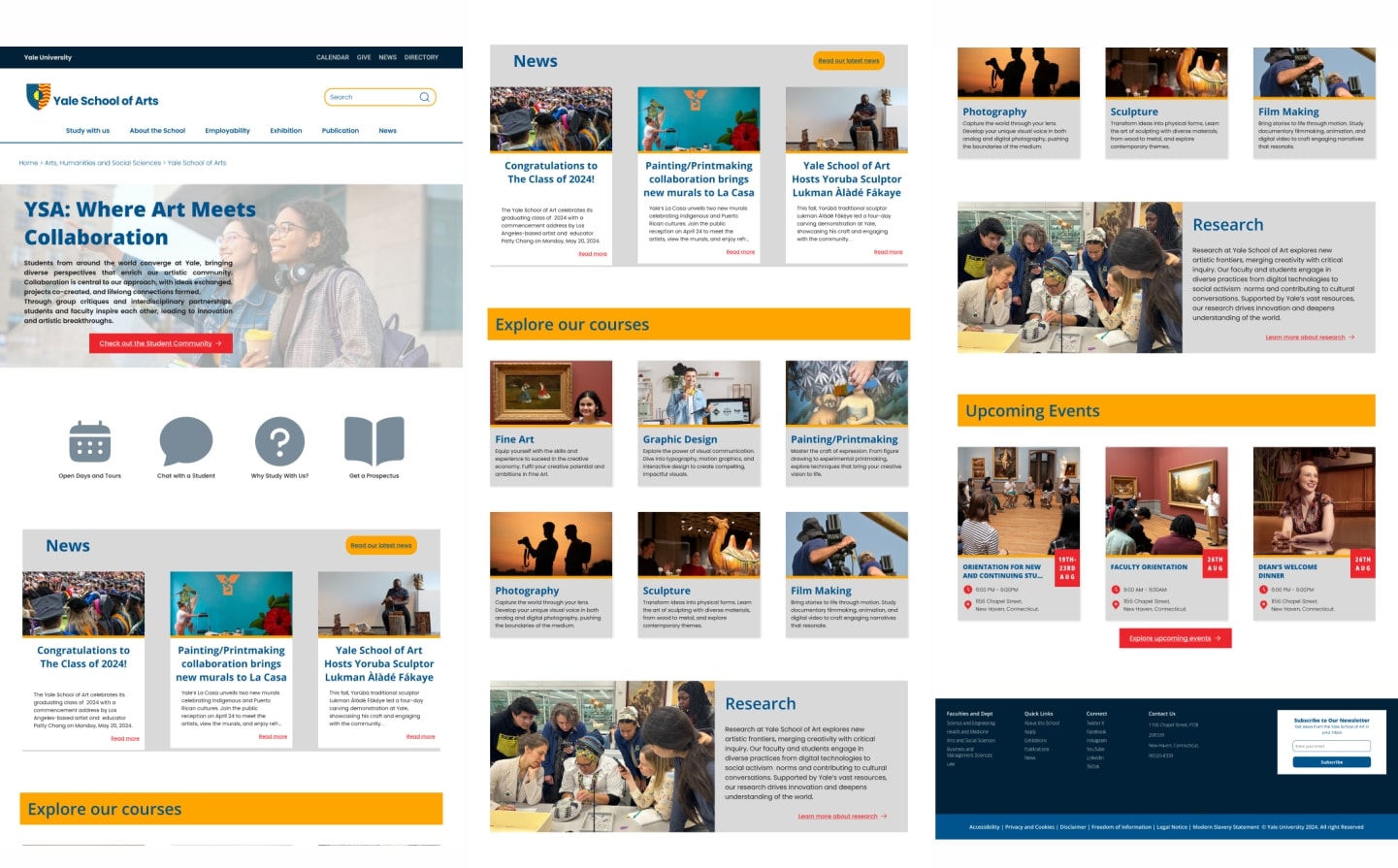Click the Research section photo in right panel
Screen dimensions: 1398x868
tap(1070, 277)
